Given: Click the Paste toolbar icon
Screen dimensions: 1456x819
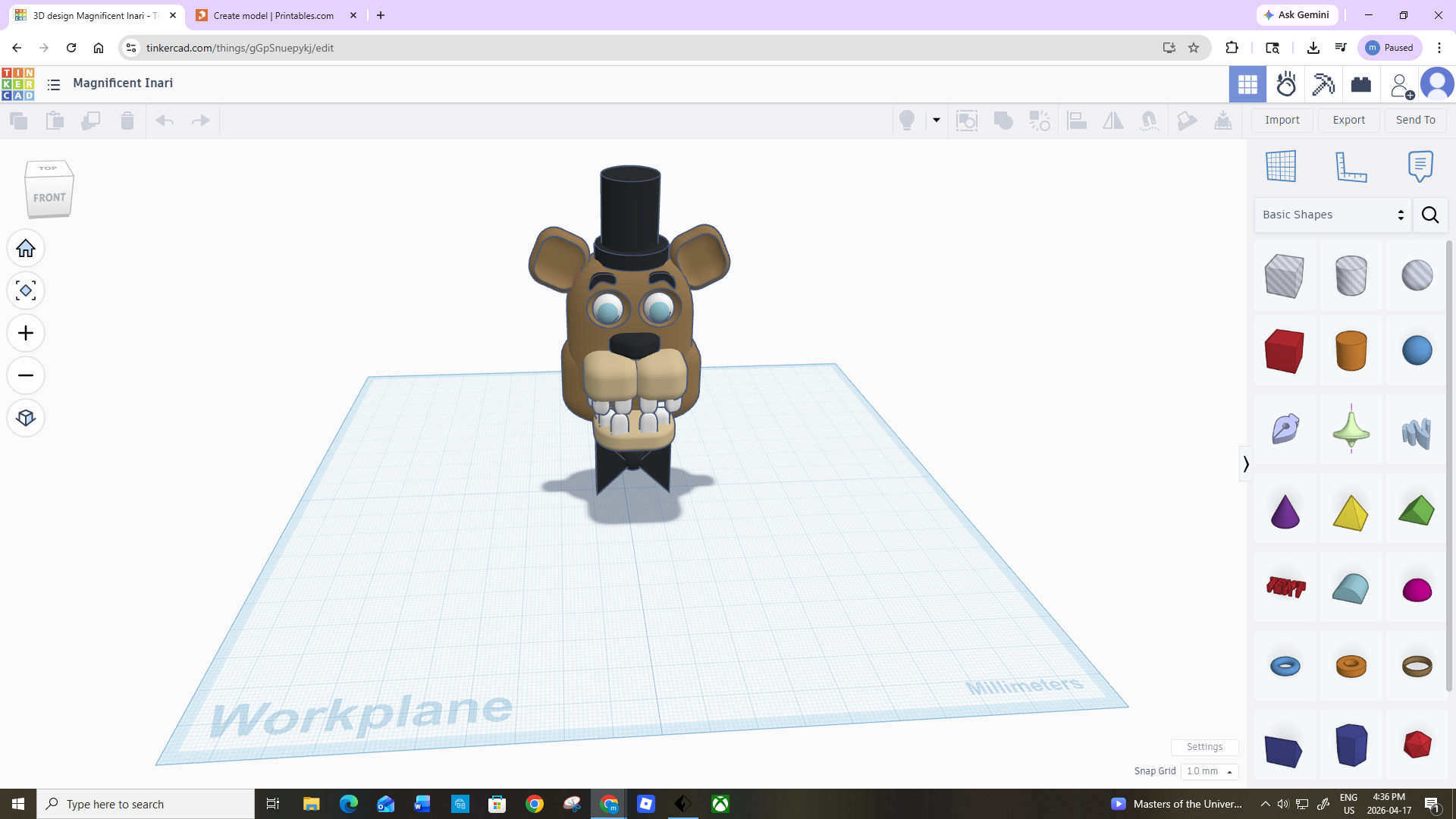Looking at the screenshot, I should (55, 121).
